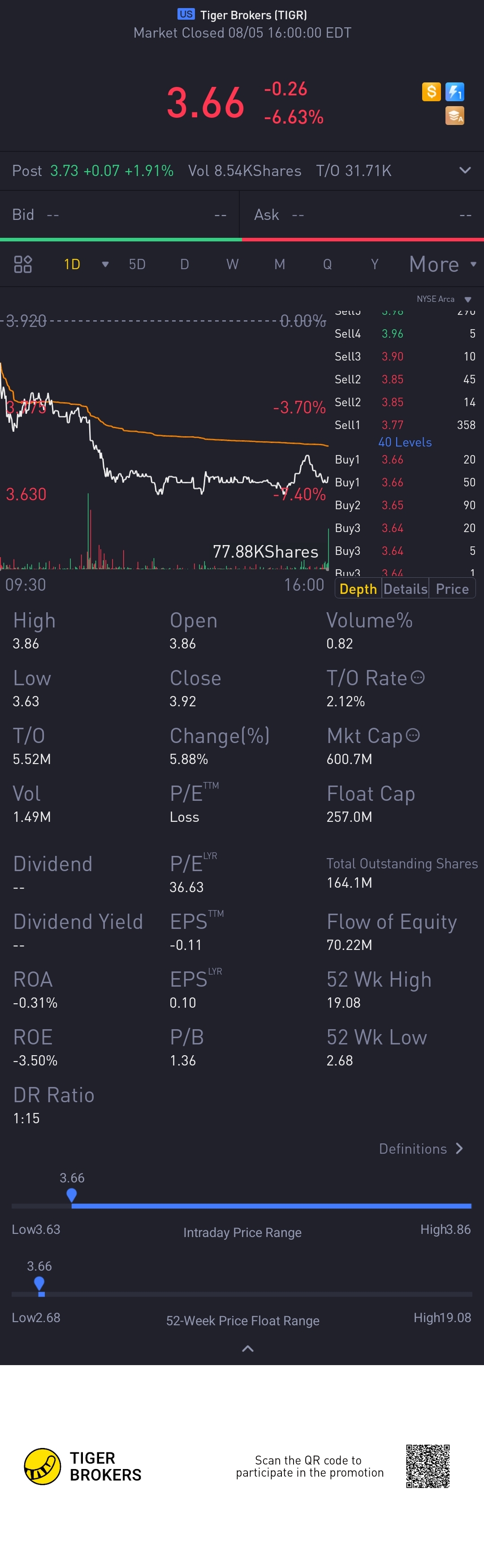Tap the tan stacked-layers icon

455,116
